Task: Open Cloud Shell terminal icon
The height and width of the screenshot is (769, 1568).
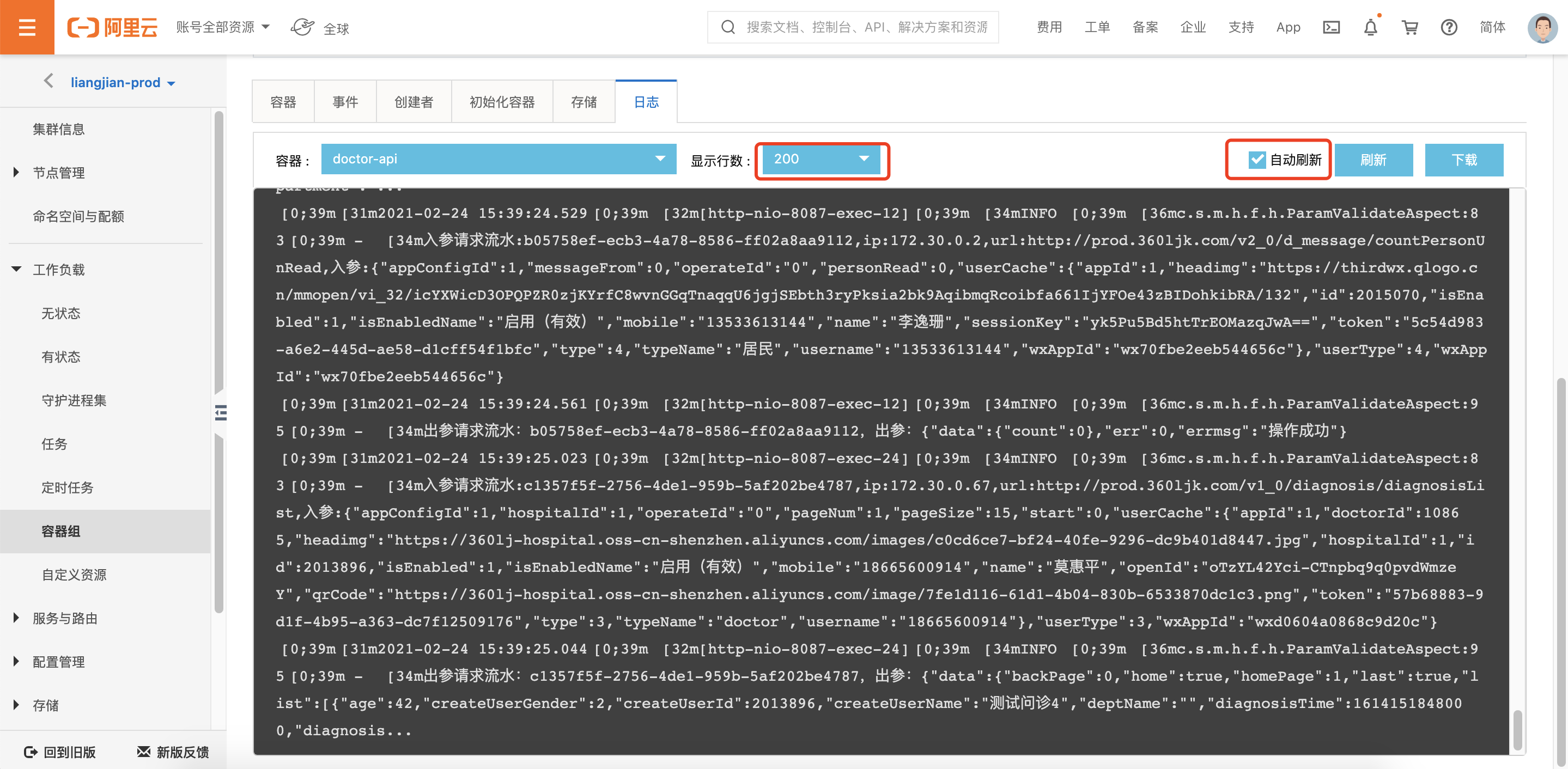Action: tap(1331, 27)
